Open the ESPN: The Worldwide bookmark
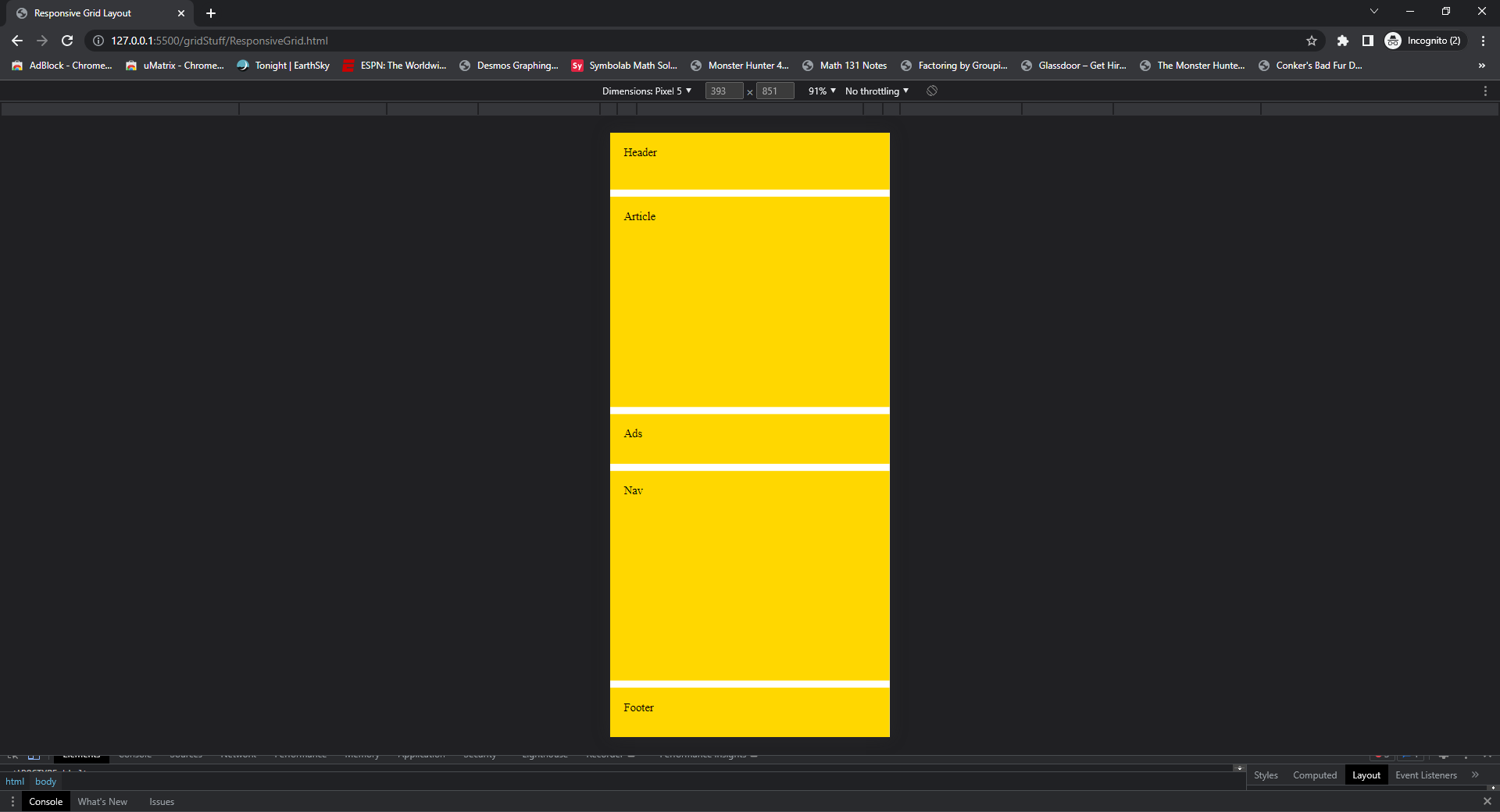Image resolution: width=1500 pixels, height=812 pixels. 395,66
